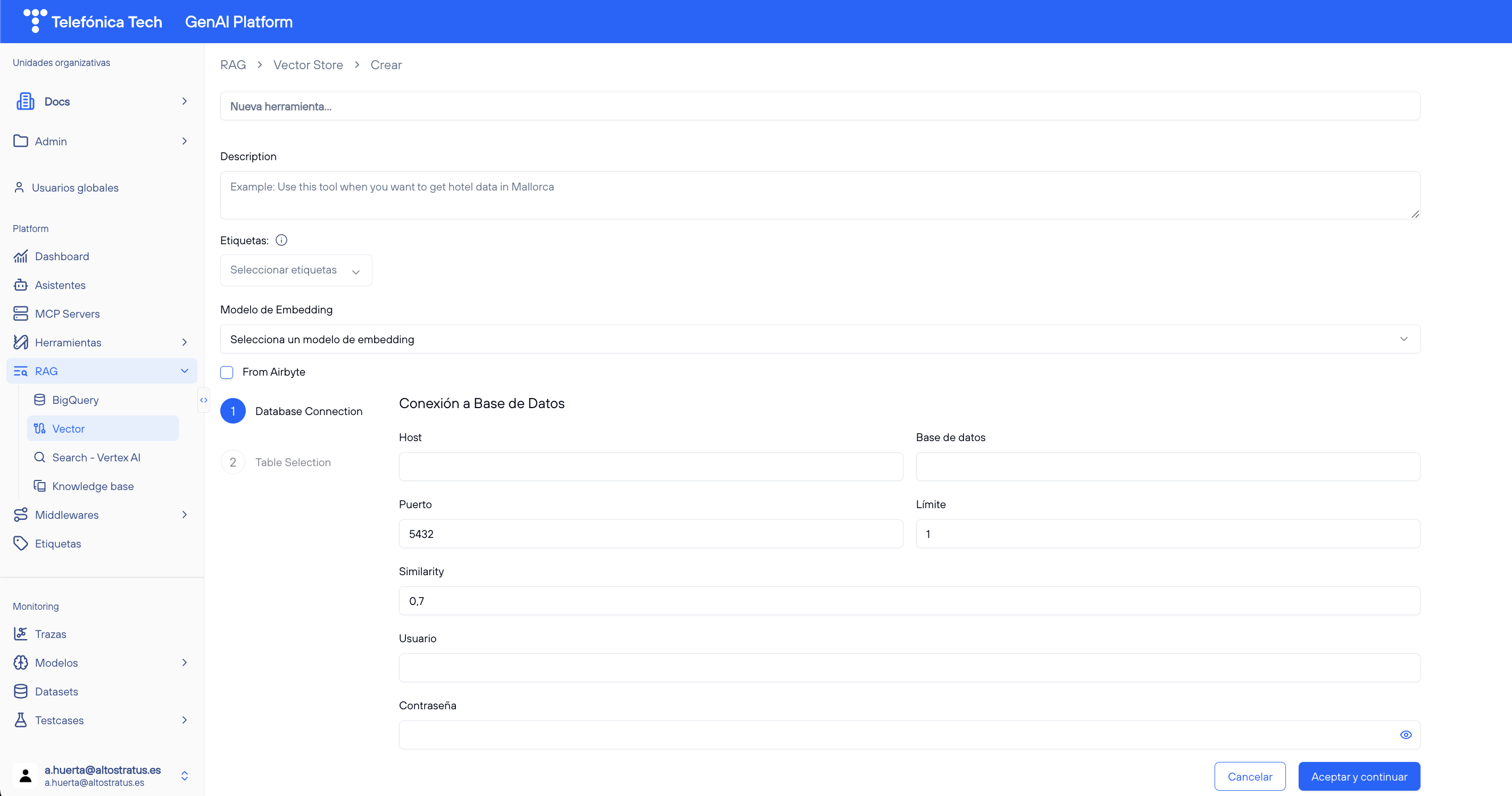
Task: Open Knowledge base under RAG
Action: [x=93, y=486]
